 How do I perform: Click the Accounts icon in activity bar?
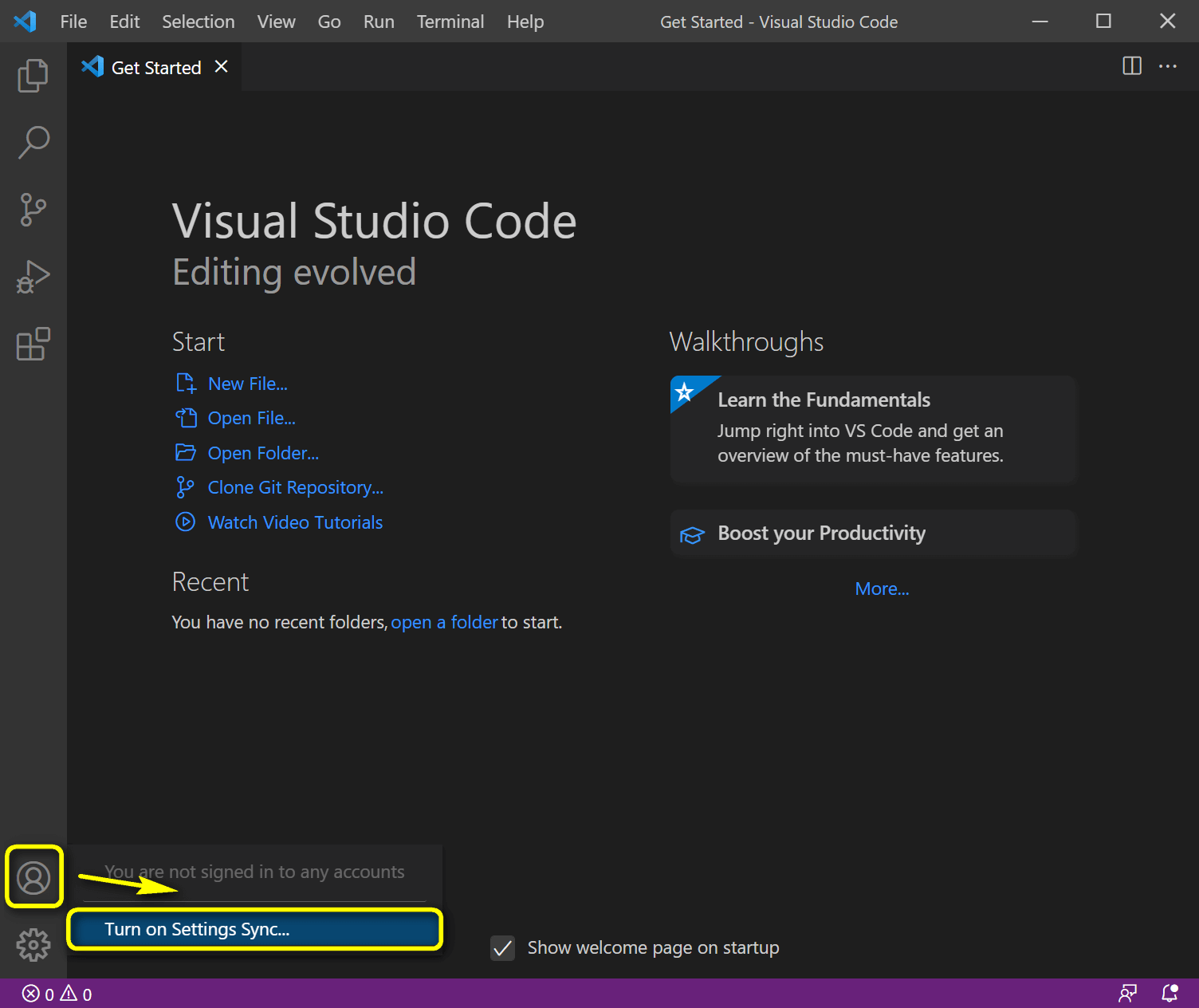(x=33, y=877)
